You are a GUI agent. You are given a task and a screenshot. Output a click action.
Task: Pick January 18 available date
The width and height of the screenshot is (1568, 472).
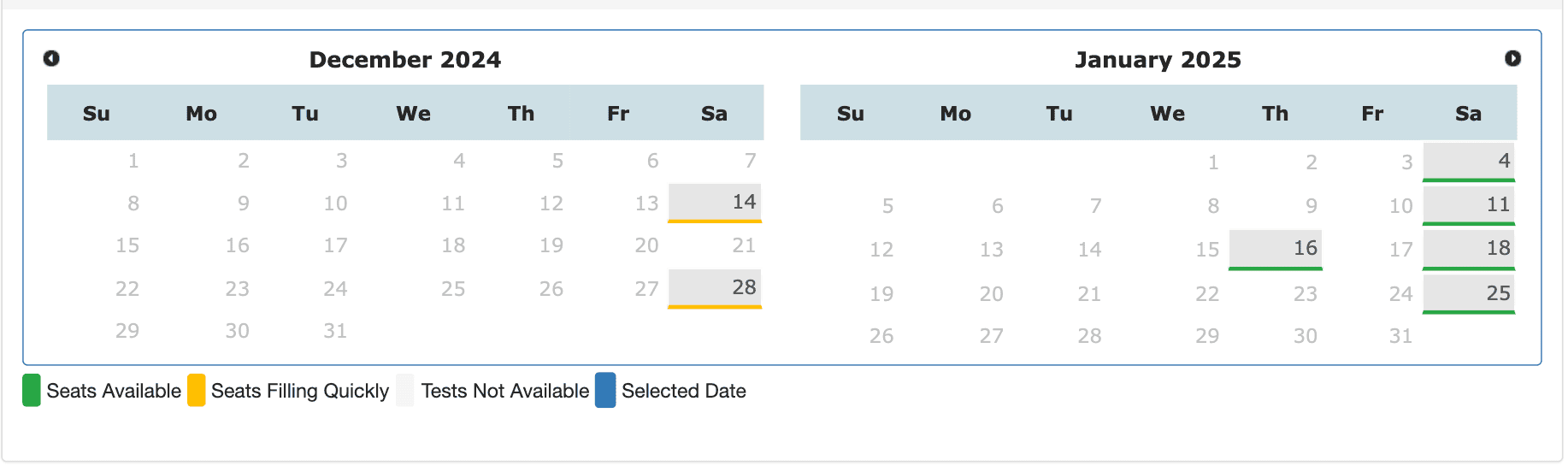(1469, 249)
